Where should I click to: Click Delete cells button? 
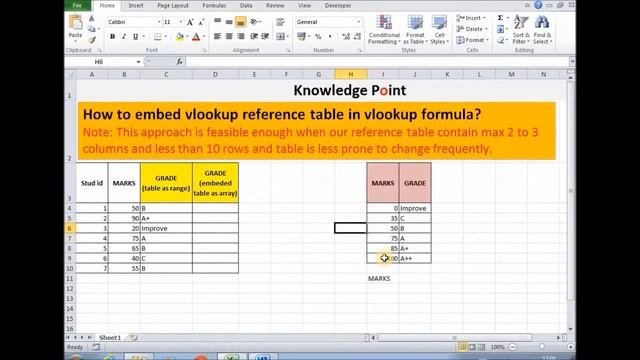pos(471,29)
